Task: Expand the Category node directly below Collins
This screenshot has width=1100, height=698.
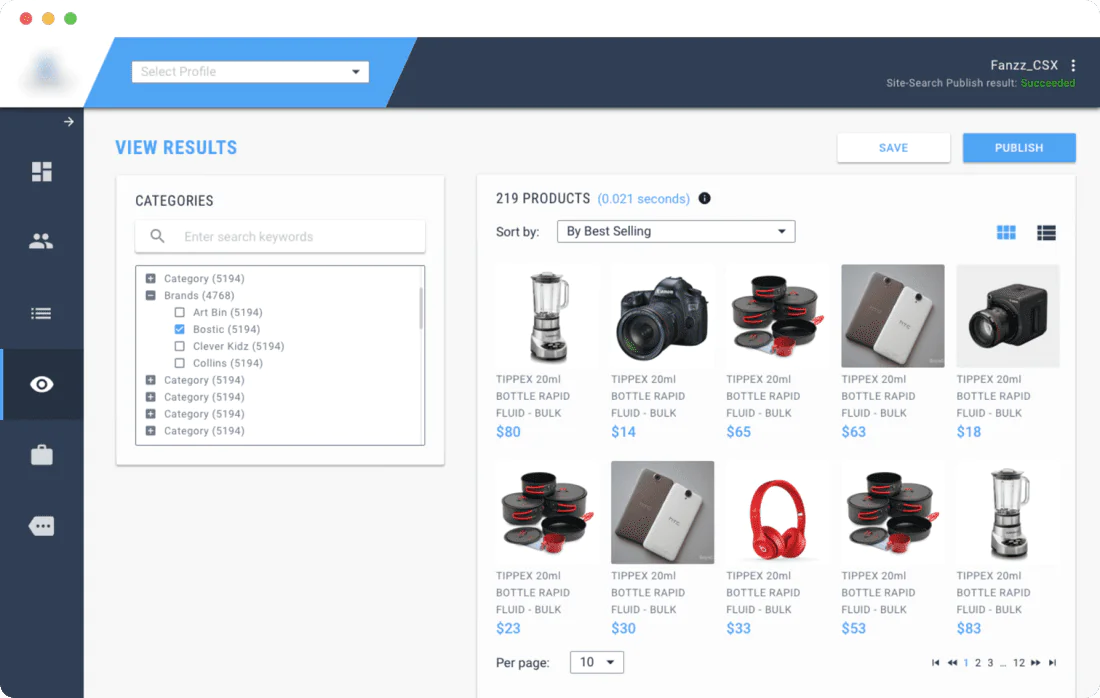Action: pyautogui.click(x=150, y=380)
